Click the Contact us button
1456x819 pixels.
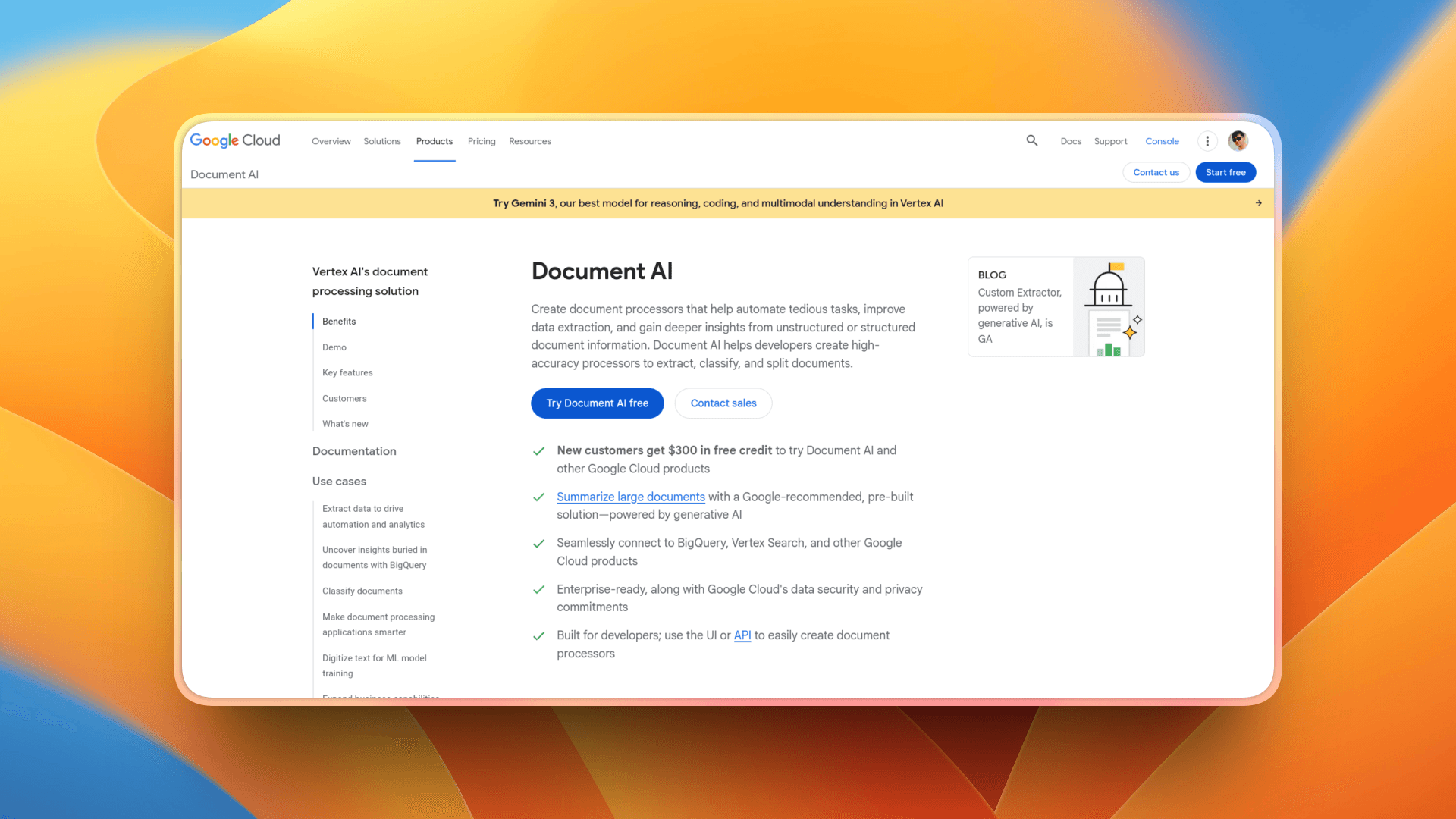[1156, 172]
